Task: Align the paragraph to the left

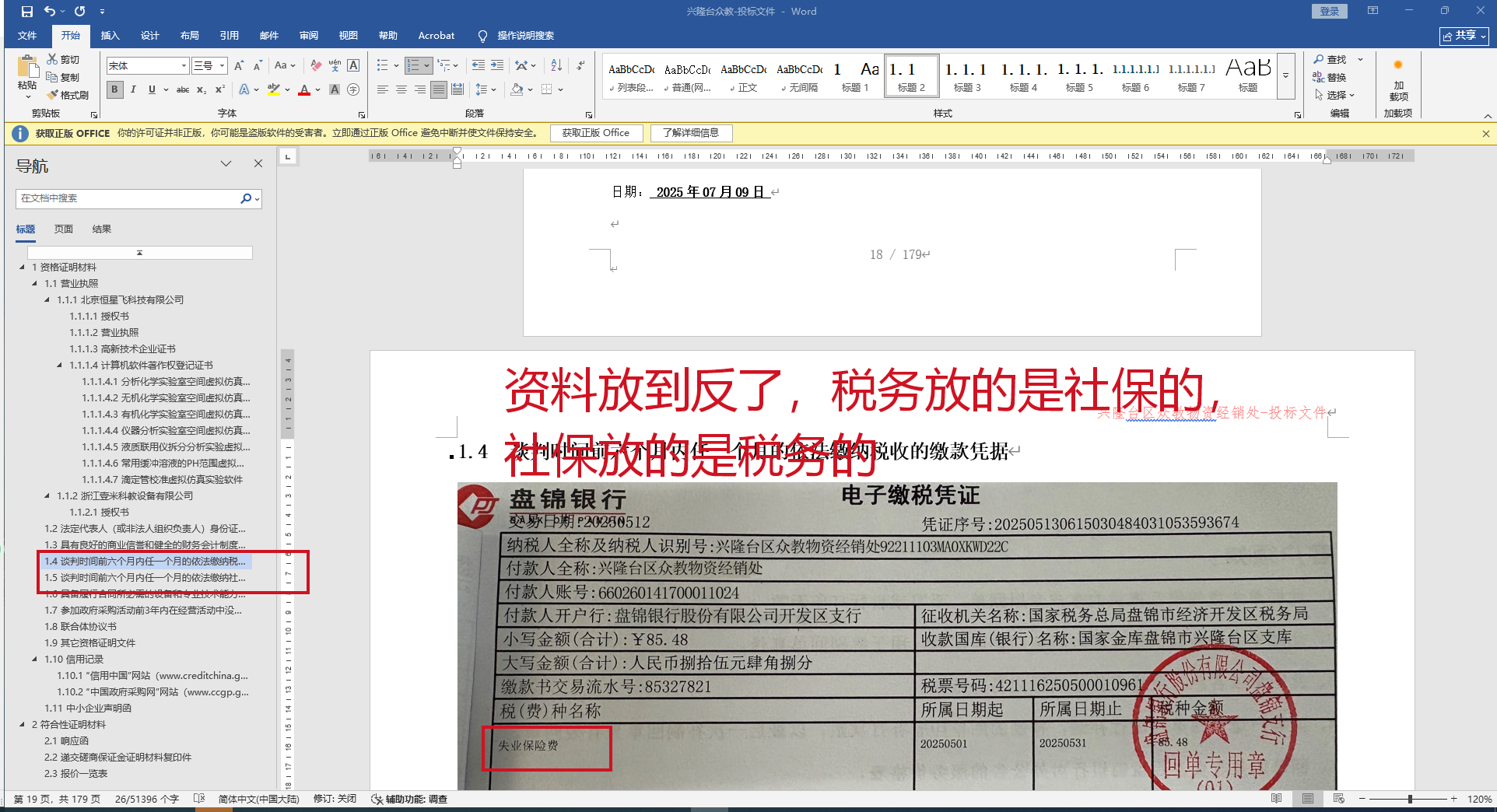Action: 383,89
